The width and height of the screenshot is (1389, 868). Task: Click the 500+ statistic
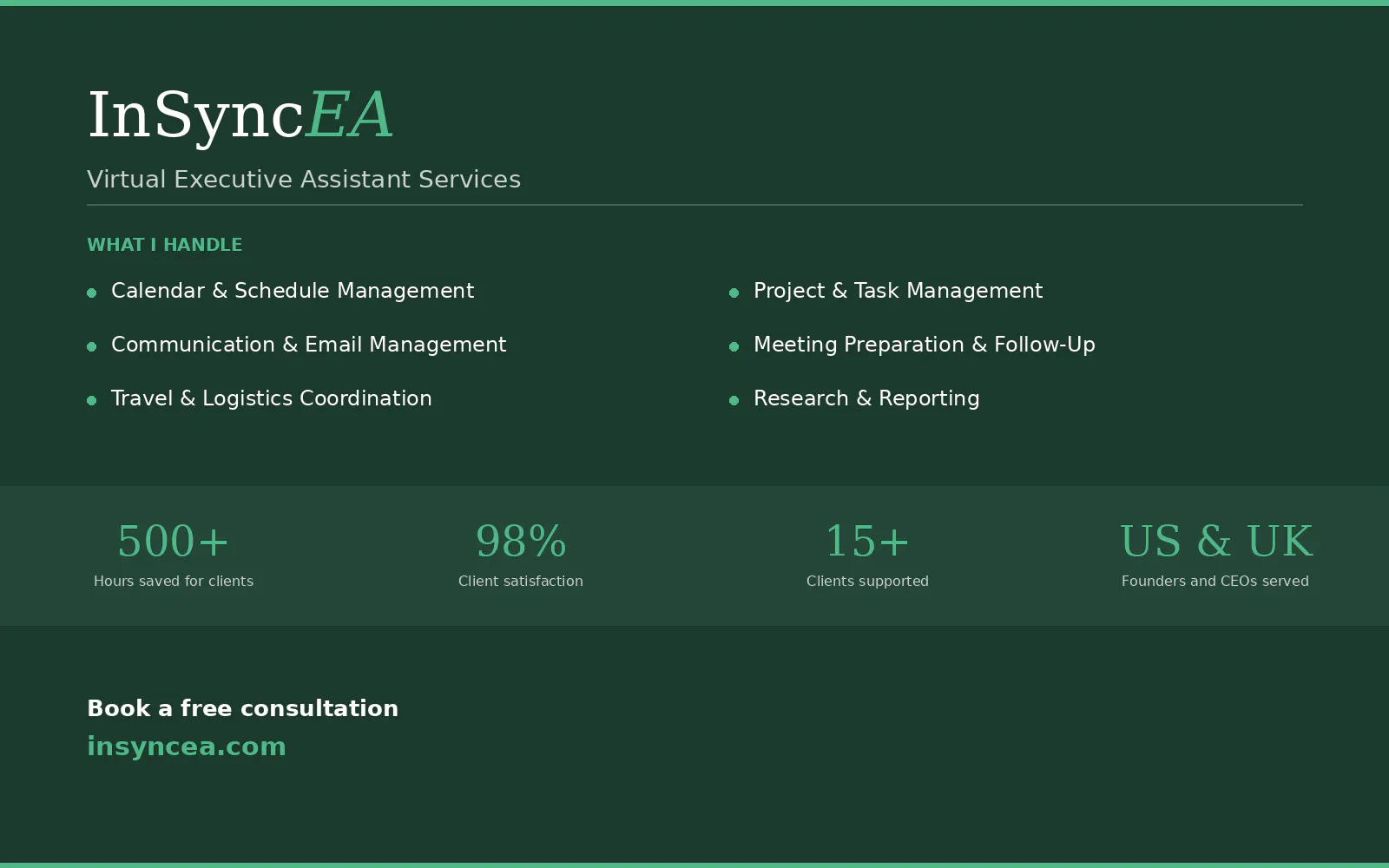[x=174, y=541]
